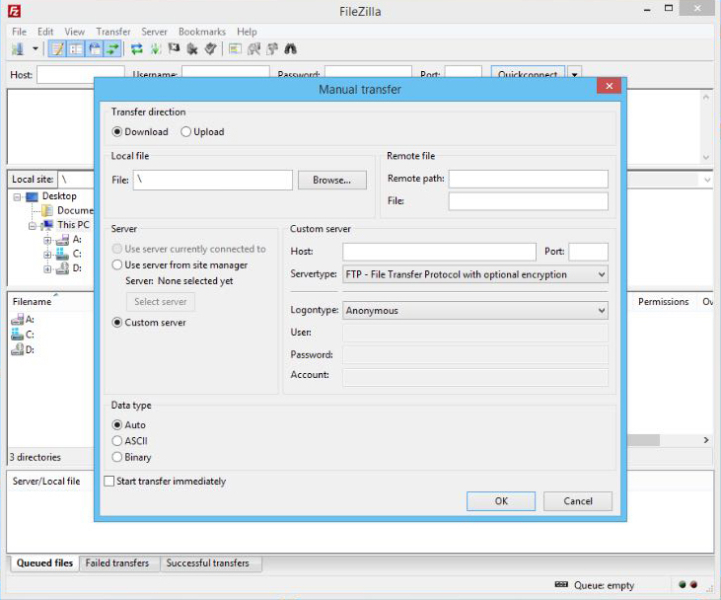Click the Remote path input field

[528, 179]
